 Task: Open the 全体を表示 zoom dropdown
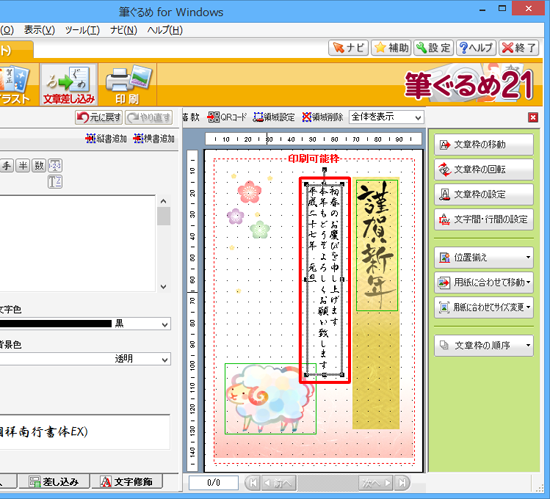386,117
